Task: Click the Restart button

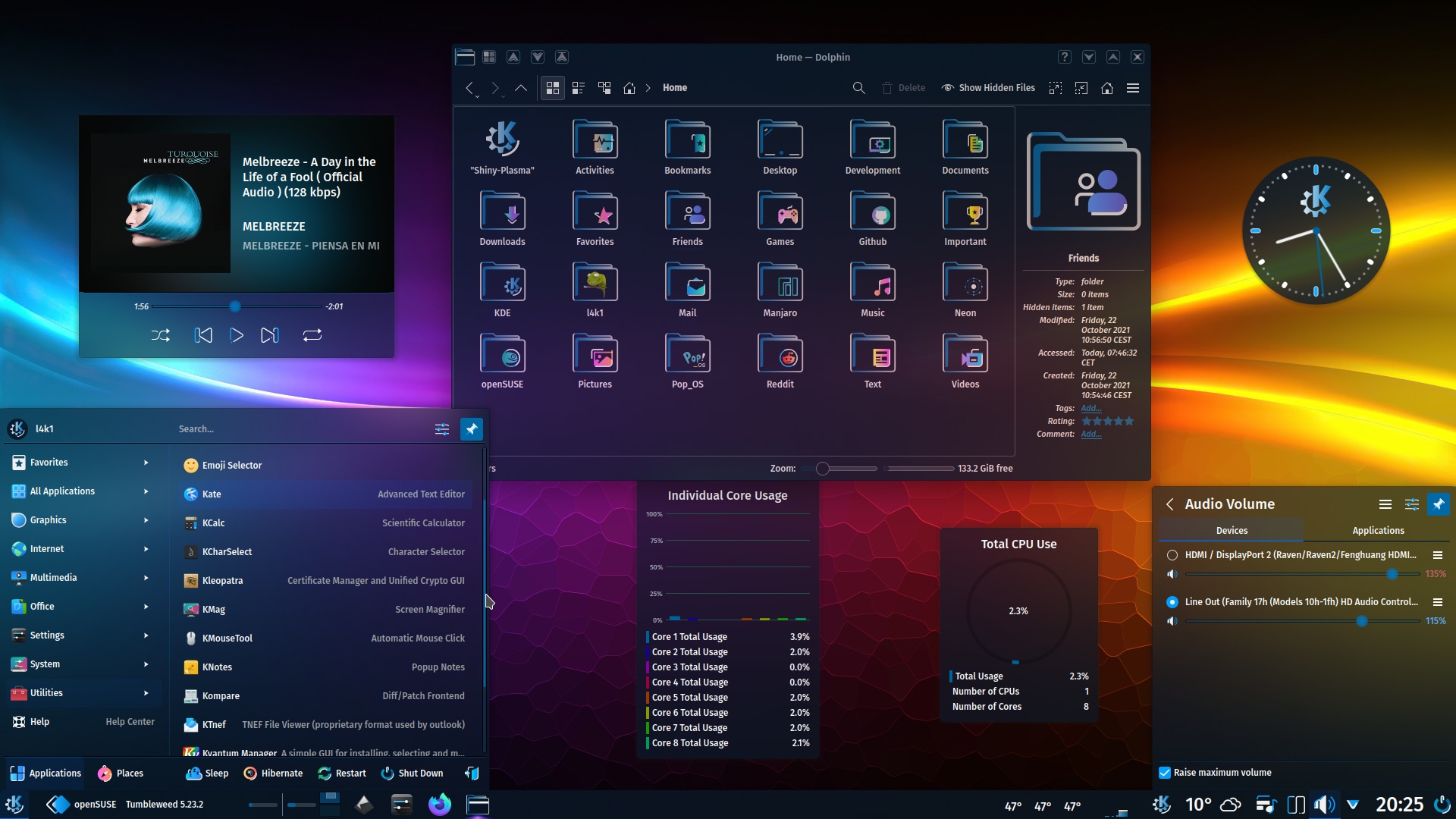Action: click(342, 773)
